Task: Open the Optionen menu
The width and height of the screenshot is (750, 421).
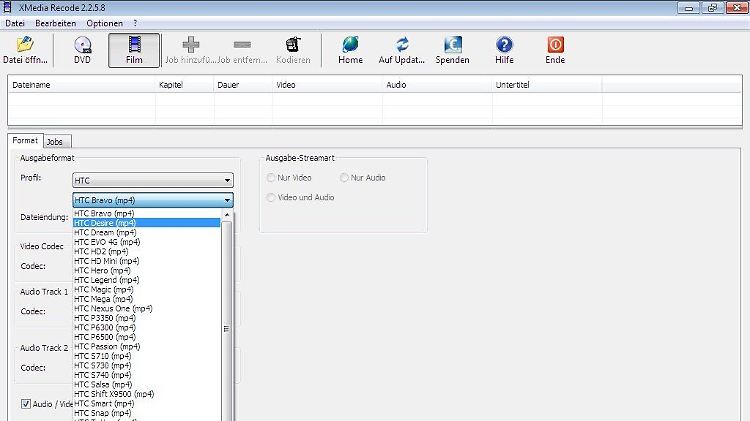Action: click(x=104, y=23)
